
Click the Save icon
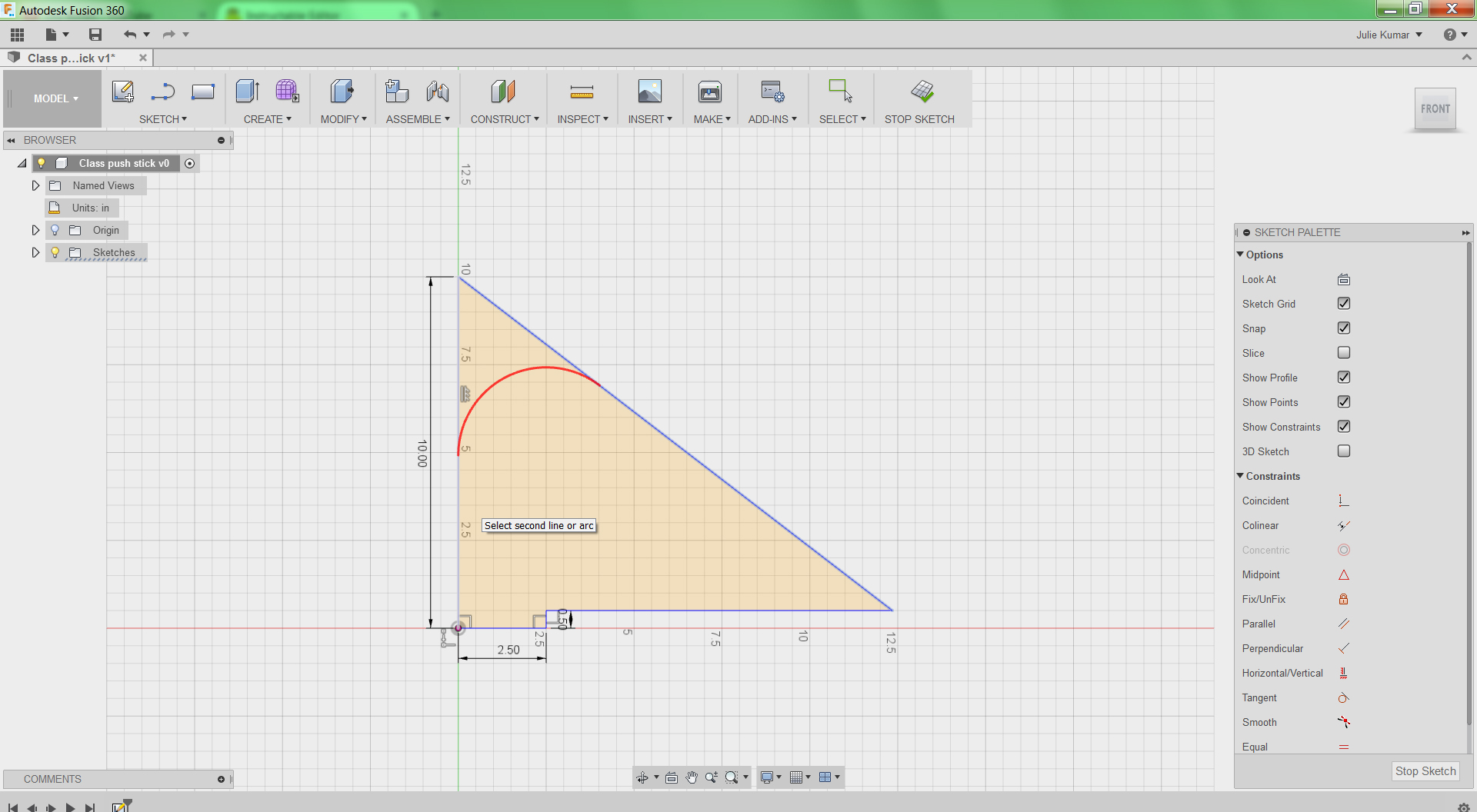(95, 35)
